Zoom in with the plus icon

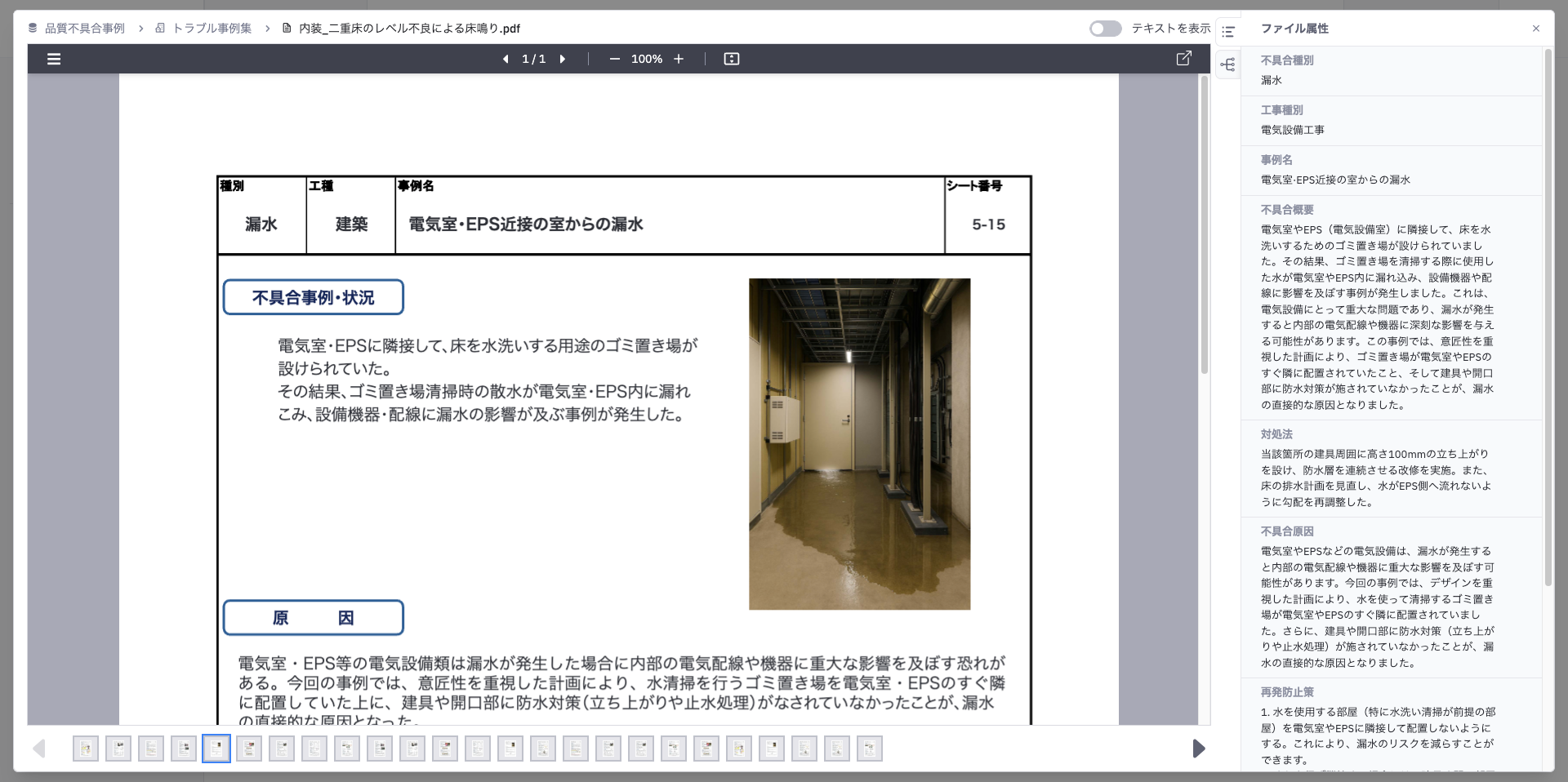click(679, 59)
